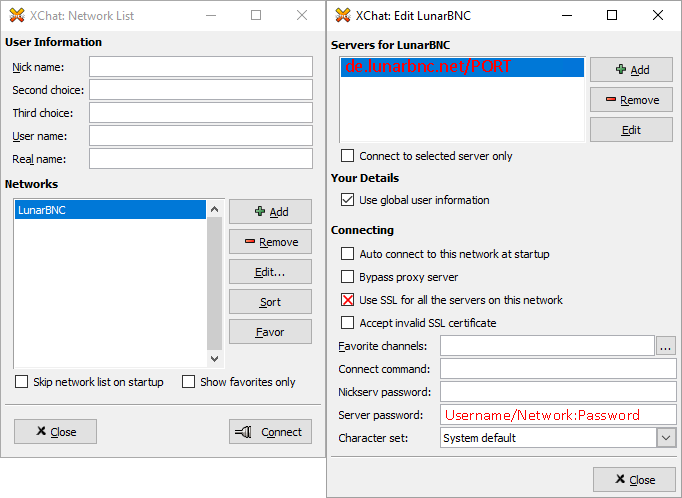
Task: Click the Favor button
Action: [271, 332]
